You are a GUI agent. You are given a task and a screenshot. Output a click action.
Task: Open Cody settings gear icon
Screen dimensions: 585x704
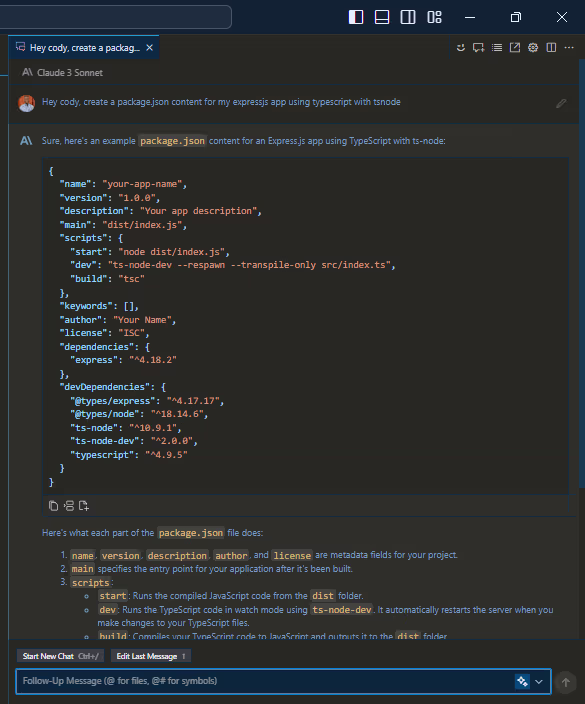(x=533, y=48)
